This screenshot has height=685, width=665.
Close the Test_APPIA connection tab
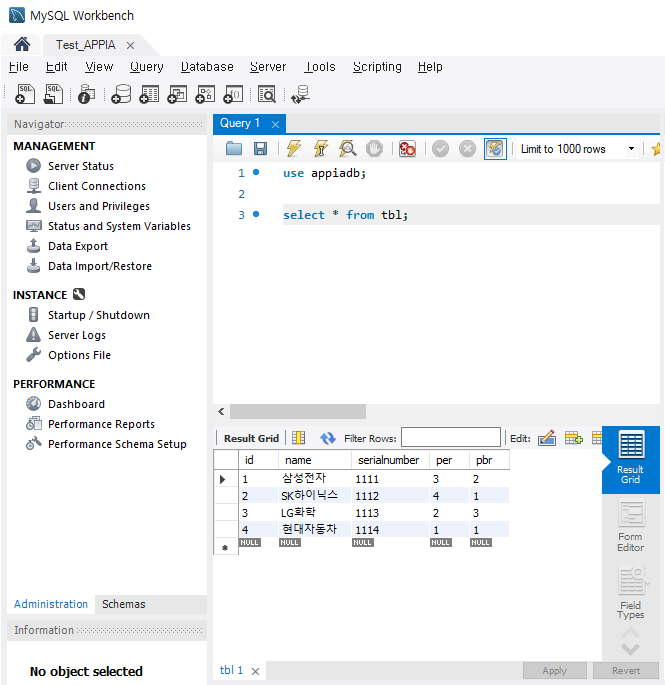130,45
